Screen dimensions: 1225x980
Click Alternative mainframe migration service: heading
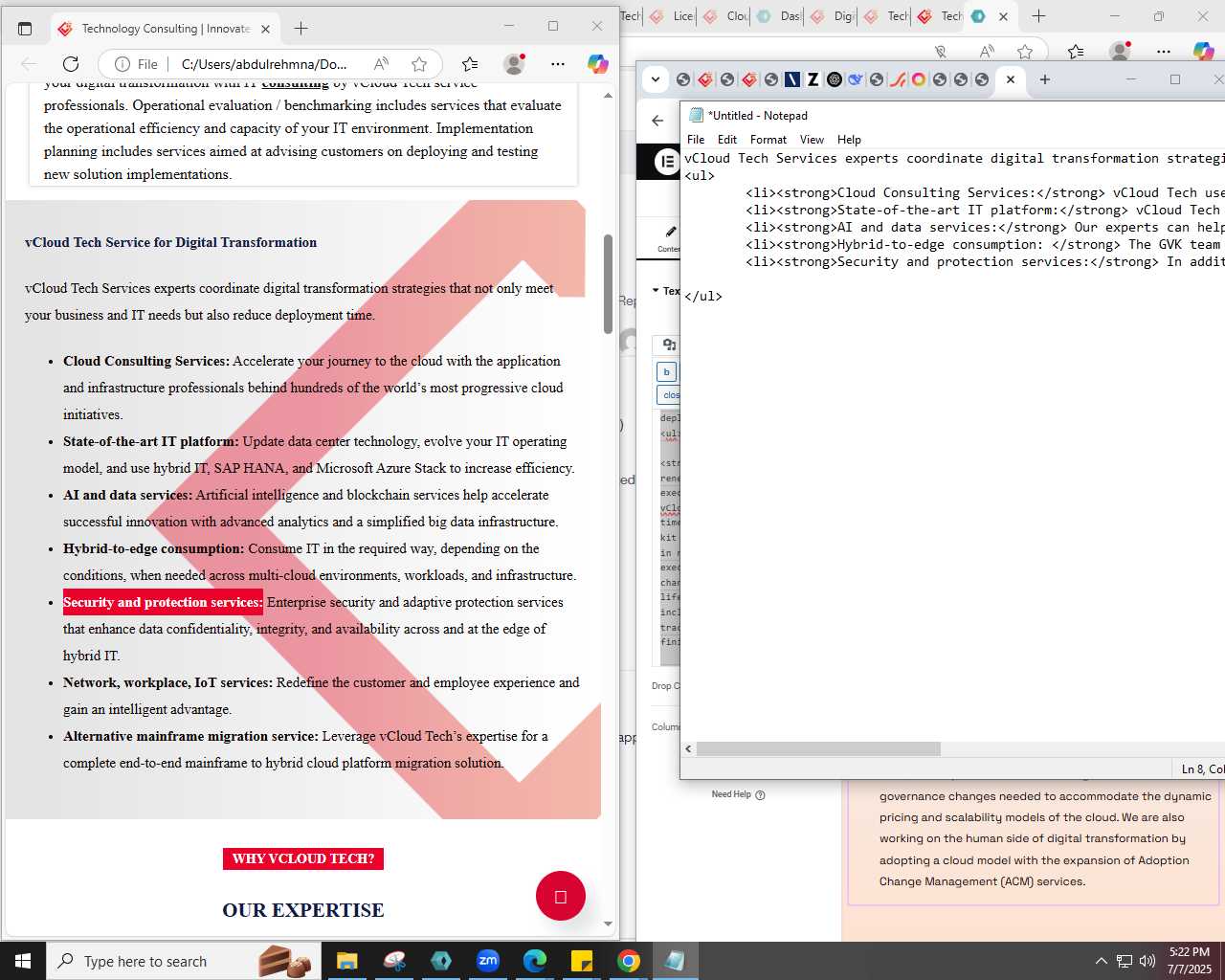click(190, 736)
